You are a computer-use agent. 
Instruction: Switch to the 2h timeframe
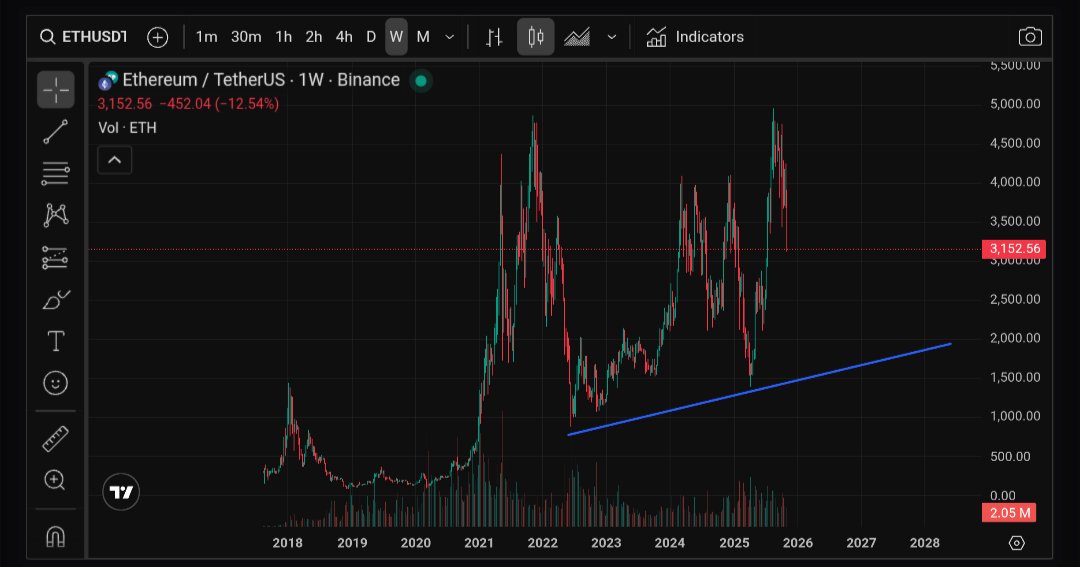tap(314, 37)
